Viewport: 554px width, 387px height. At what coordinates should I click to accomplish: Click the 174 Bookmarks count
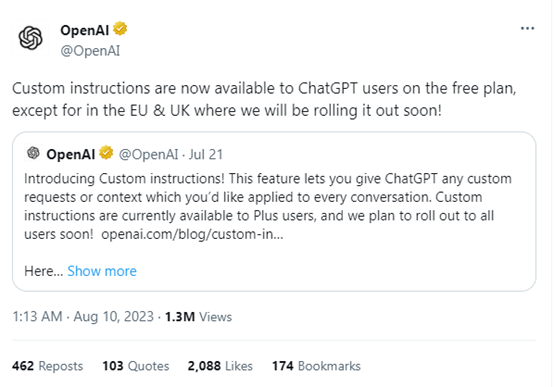tap(316, 366)
